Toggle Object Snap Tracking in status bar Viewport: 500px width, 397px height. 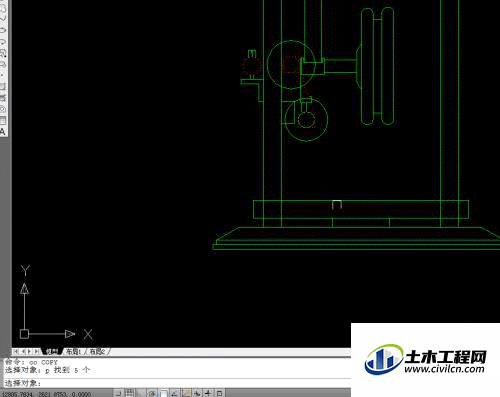[175, 393]
